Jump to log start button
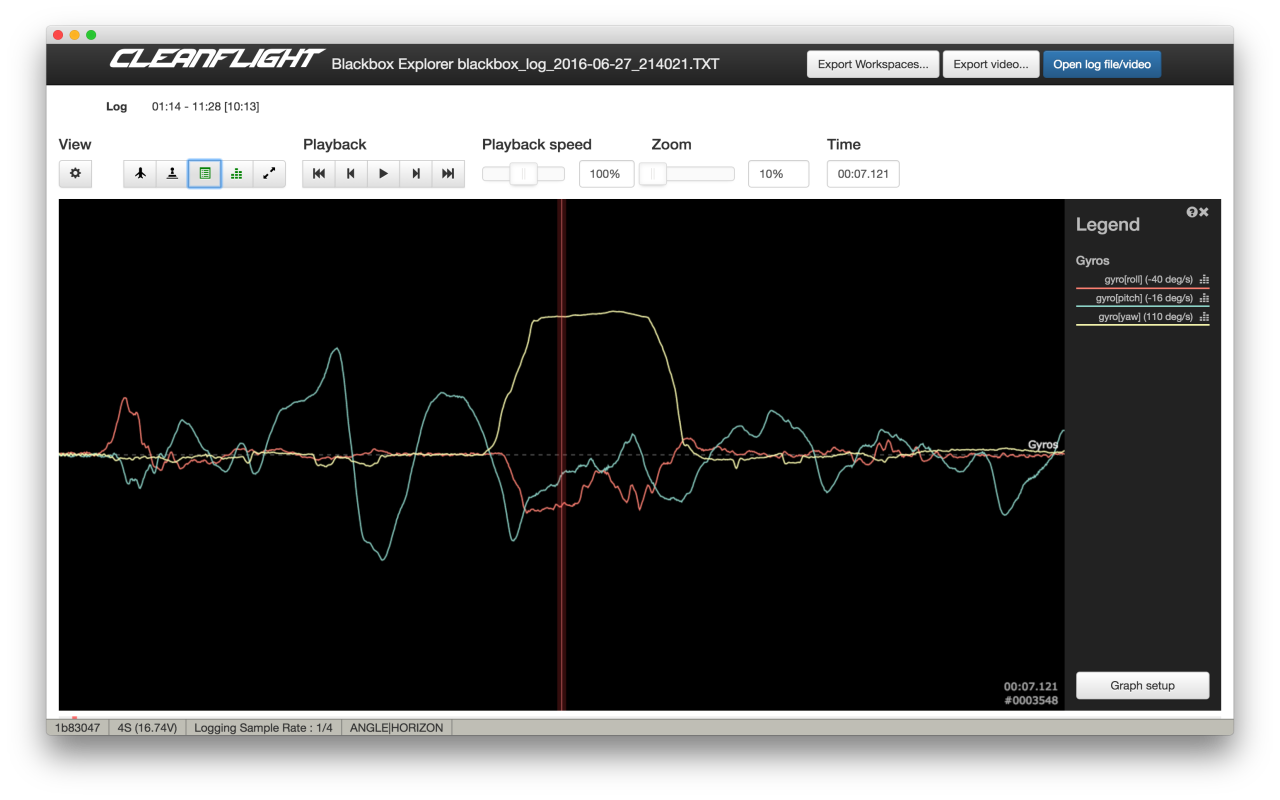Image resolution: width=1280 pixels, height=800 pixels. (319, 173)
